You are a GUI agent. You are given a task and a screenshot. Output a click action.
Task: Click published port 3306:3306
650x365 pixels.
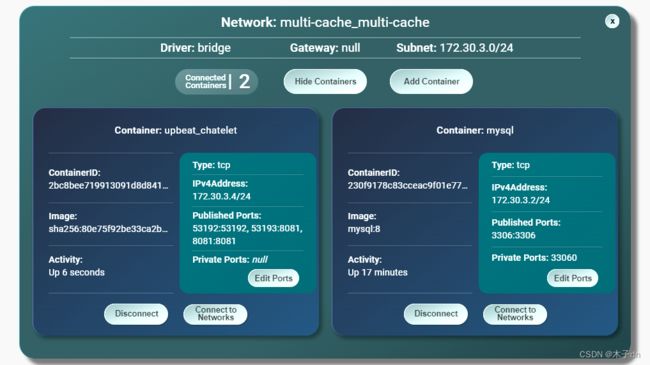click(x=513, y=235)
